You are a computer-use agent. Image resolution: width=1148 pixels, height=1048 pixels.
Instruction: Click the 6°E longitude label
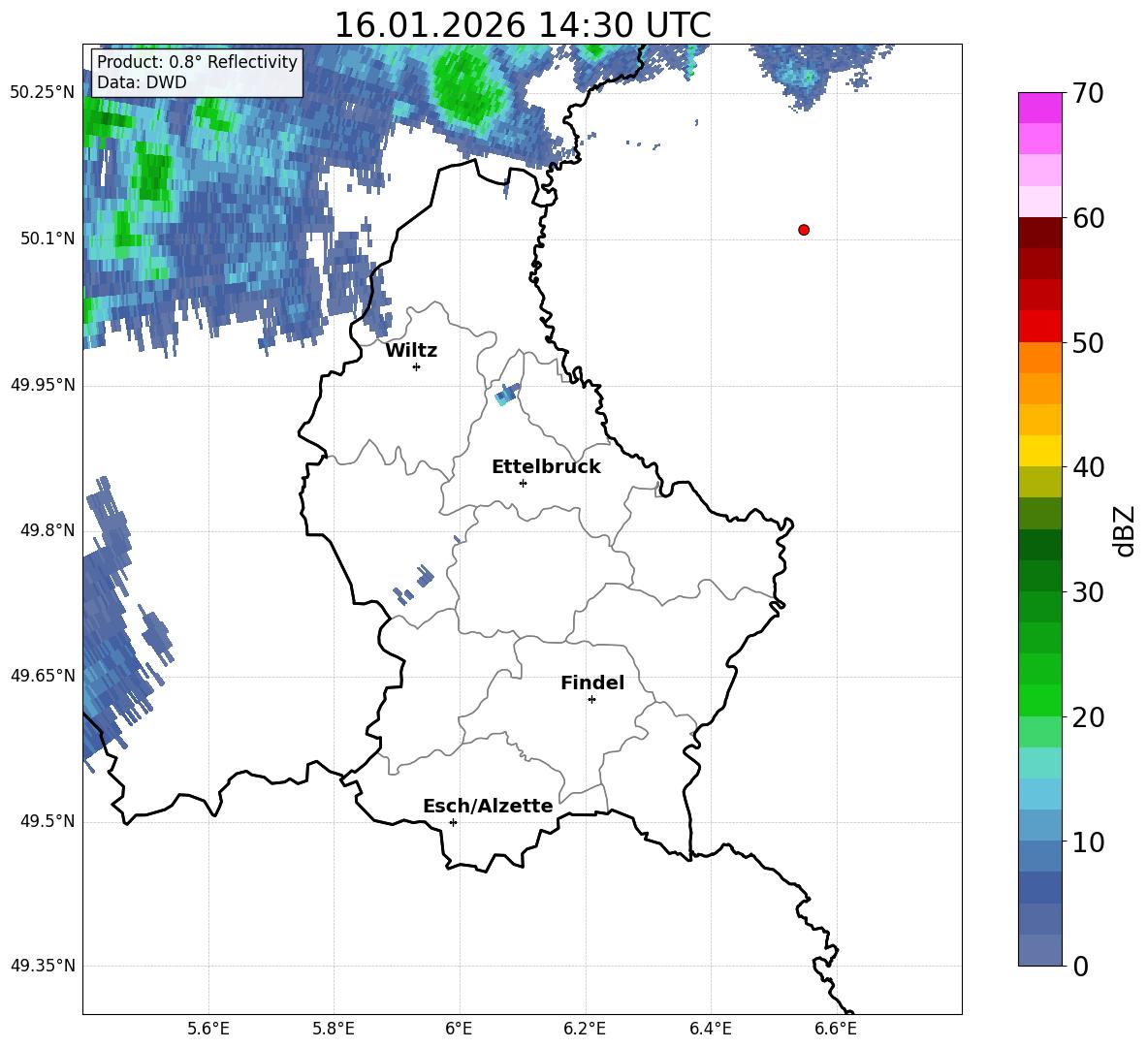click(459, 1029)
